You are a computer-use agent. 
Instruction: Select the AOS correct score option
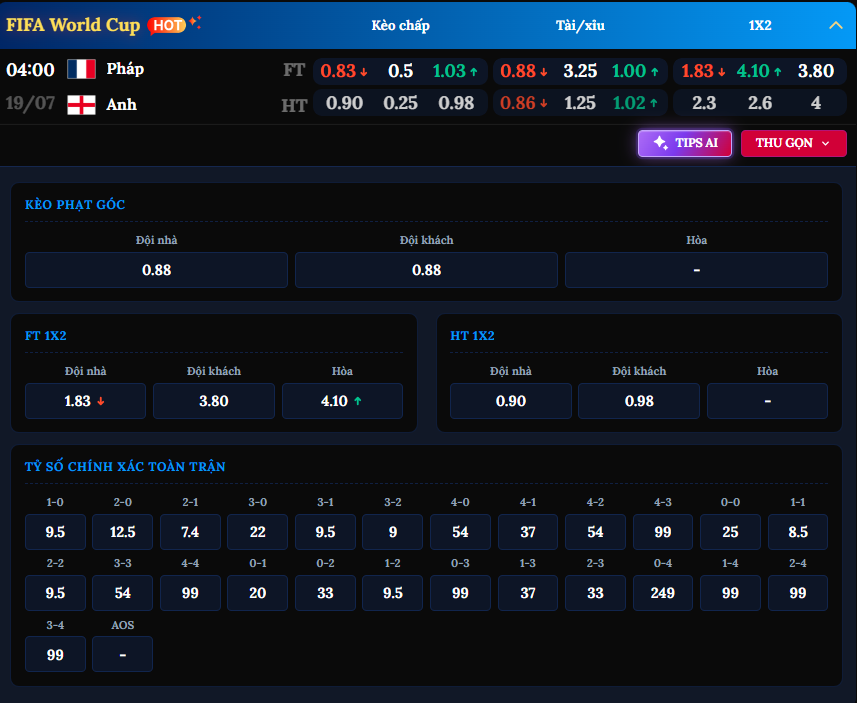pos(122,654)
